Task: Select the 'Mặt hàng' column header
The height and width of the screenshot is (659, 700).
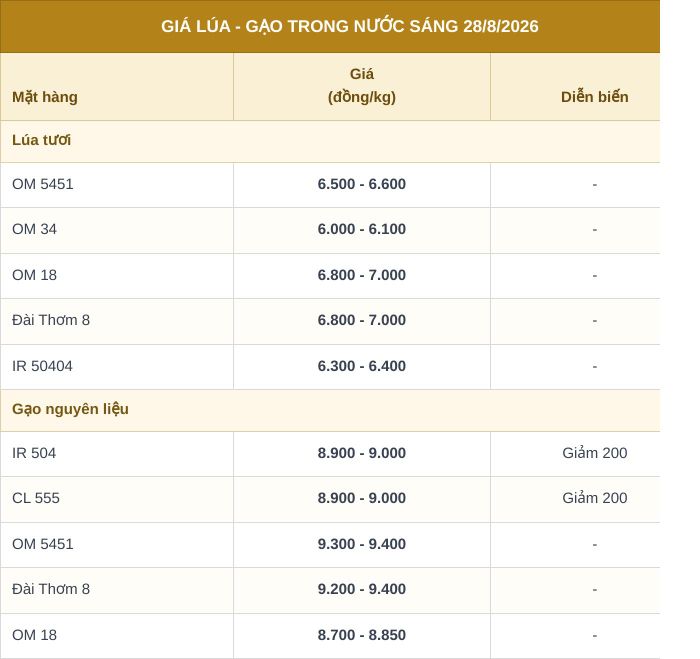Action: click(x=45, y=97)
